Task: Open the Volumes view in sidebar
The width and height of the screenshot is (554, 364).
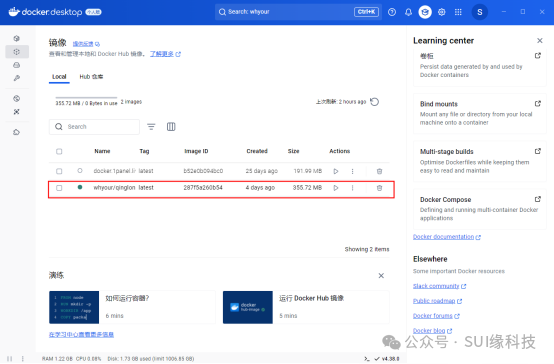Action: click(x=17, y=65)
